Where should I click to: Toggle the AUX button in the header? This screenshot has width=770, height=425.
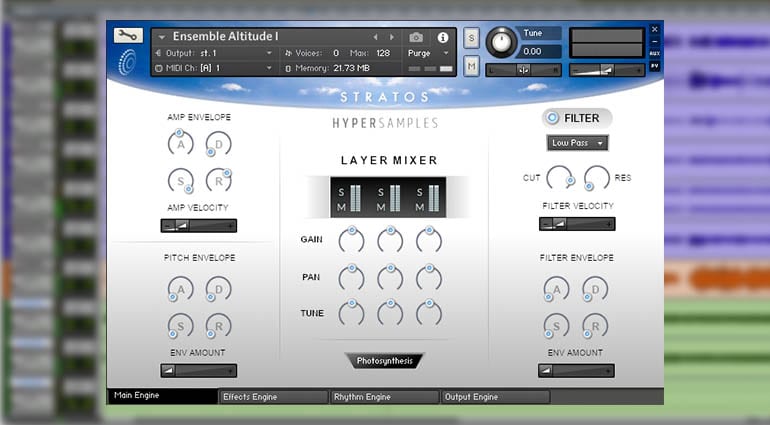pos(655,53)
